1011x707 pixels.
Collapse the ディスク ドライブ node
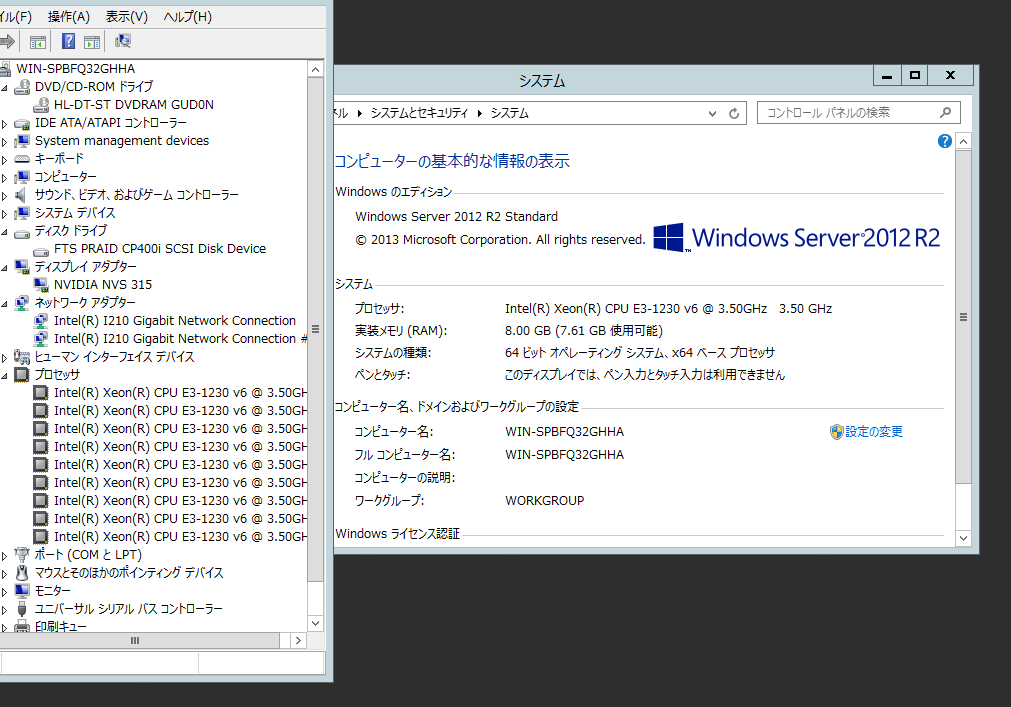[5, 231]
